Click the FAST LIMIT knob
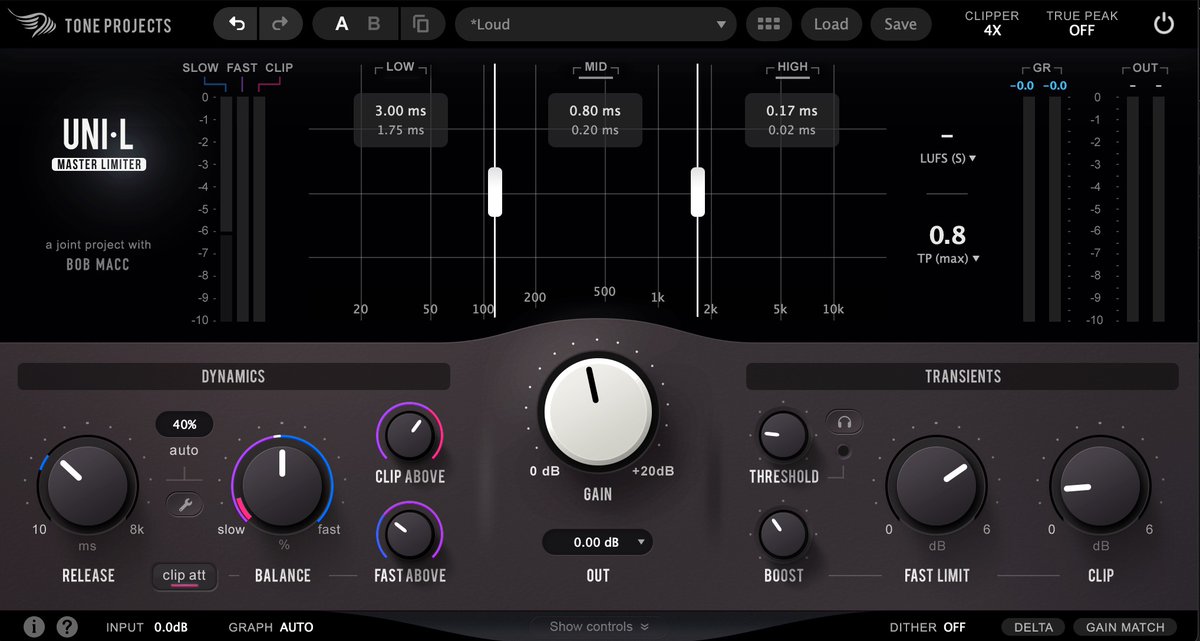This screenshot has height=641, width=1200. [x=937, y=486]
